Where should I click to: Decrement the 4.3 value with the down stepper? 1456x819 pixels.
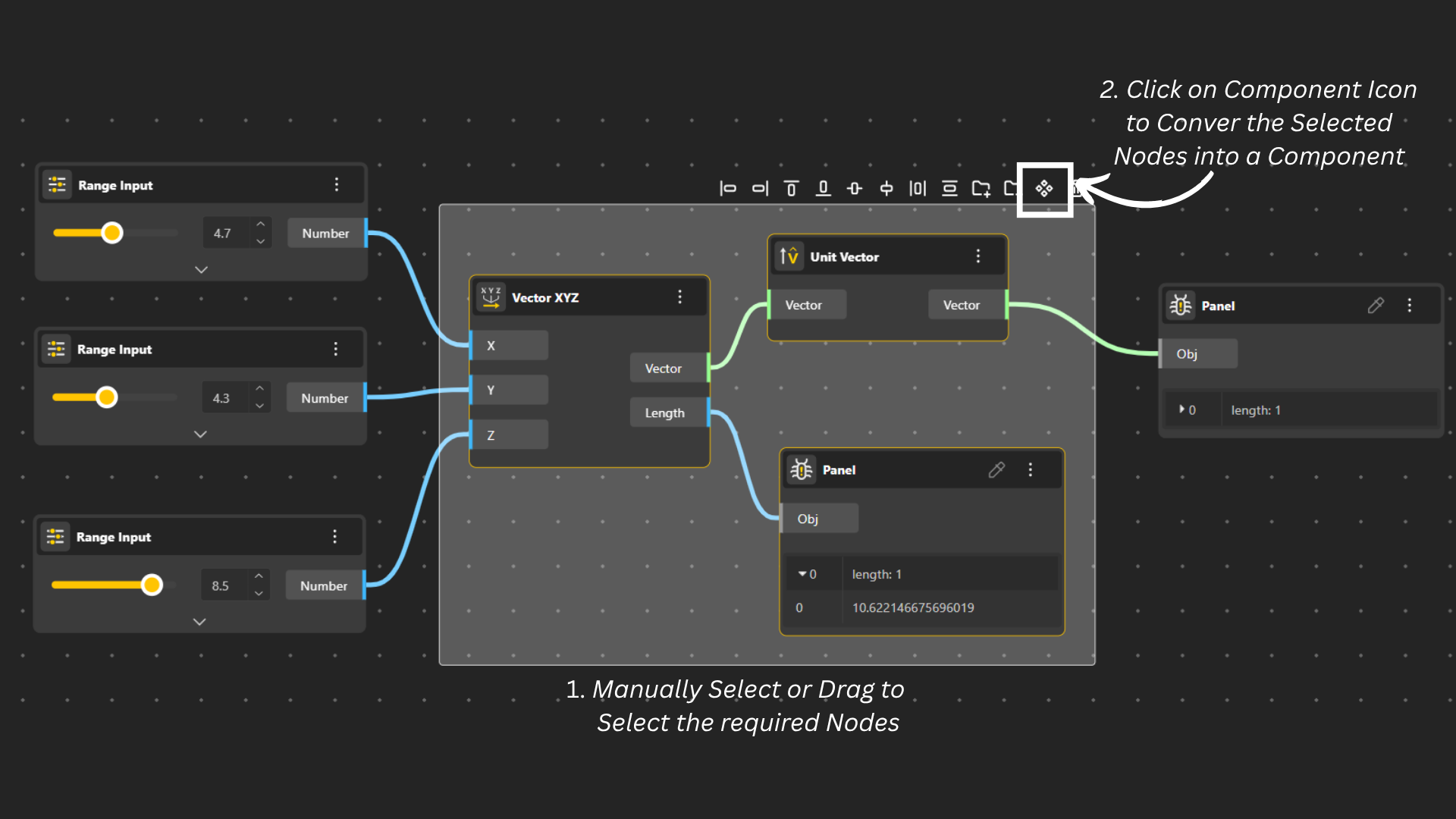click(259, 406)
